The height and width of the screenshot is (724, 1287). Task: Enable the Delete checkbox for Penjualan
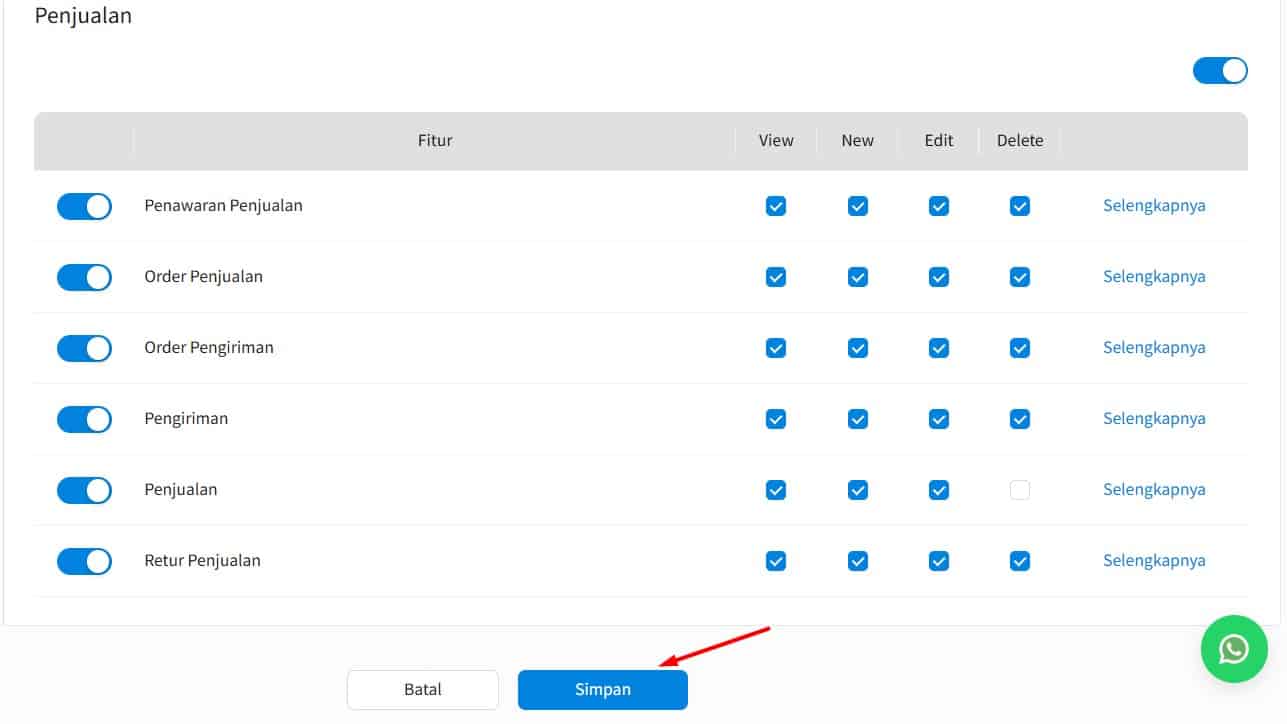click(x=1019, y=490)
